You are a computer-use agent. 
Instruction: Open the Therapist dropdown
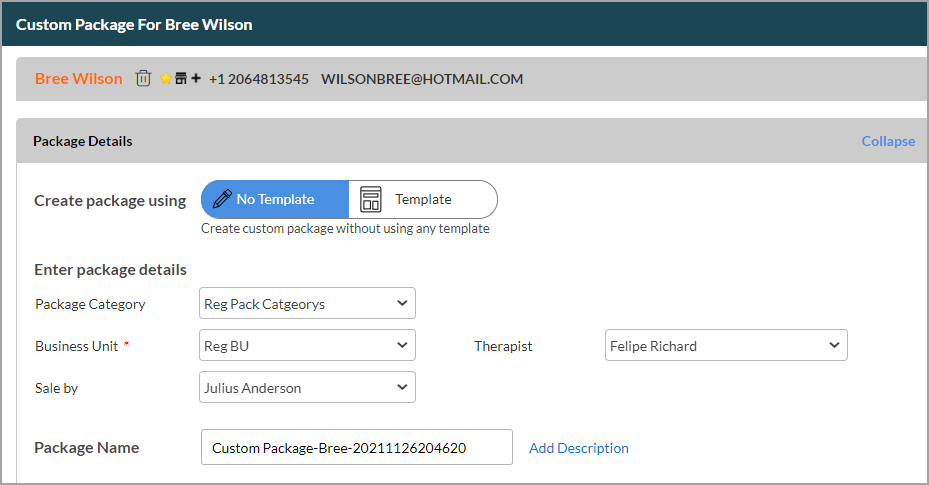coord(726,345)
